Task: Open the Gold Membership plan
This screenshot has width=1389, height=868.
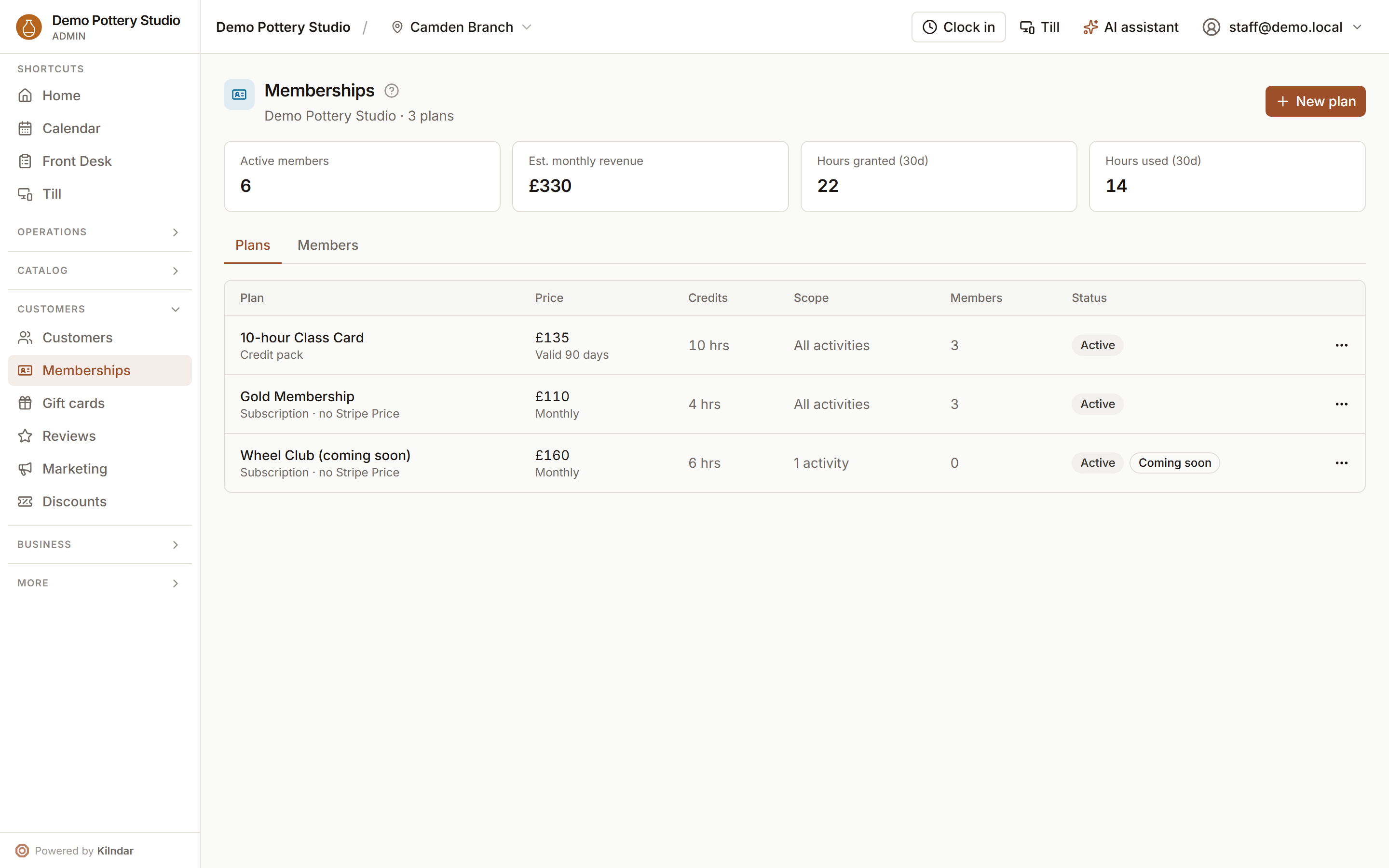Action: (x=297, y=396)
